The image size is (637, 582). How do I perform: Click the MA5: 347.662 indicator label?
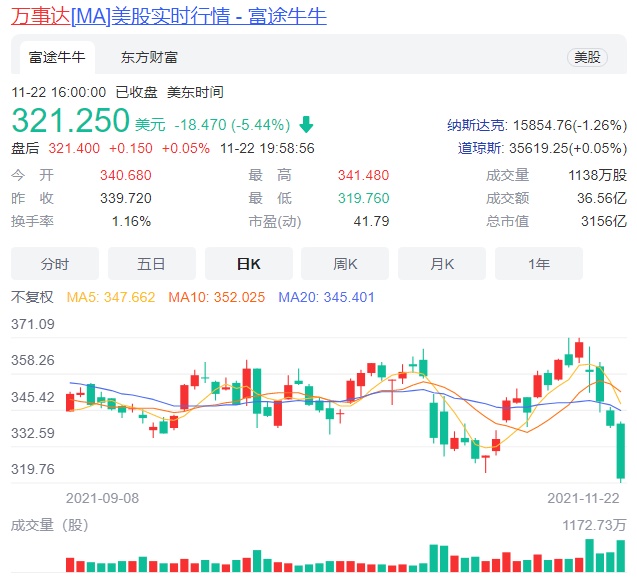111,297
